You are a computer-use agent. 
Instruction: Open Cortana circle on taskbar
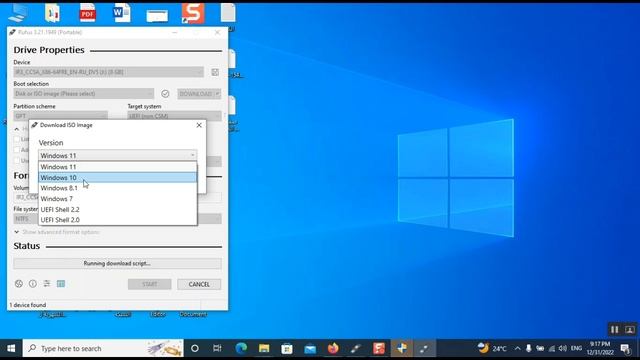click(195, 348)
